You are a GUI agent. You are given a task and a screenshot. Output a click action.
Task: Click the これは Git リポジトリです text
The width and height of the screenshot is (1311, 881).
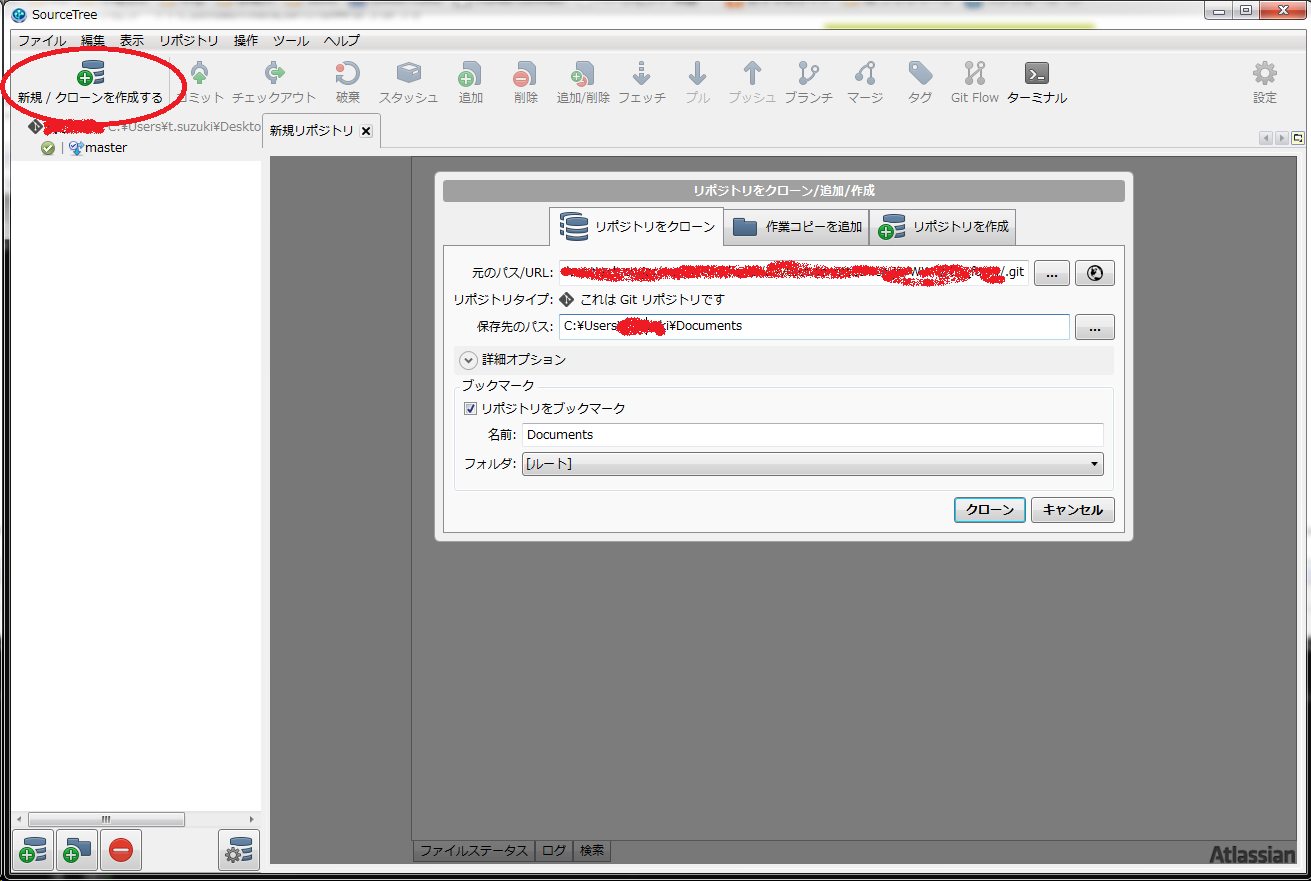coord(652,300)
